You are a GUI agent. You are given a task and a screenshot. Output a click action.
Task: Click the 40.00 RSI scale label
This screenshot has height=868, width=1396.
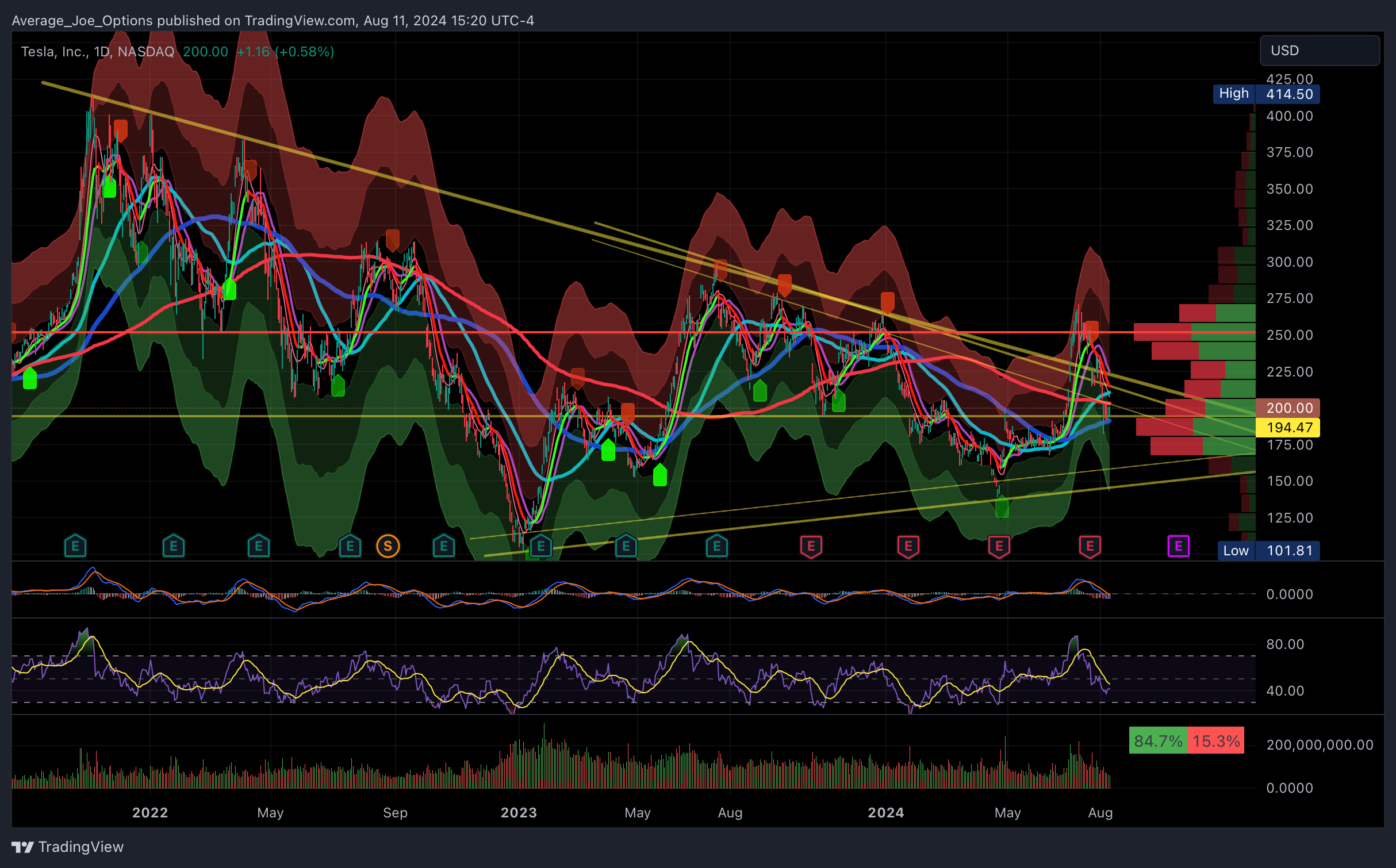coord(1285,691)
